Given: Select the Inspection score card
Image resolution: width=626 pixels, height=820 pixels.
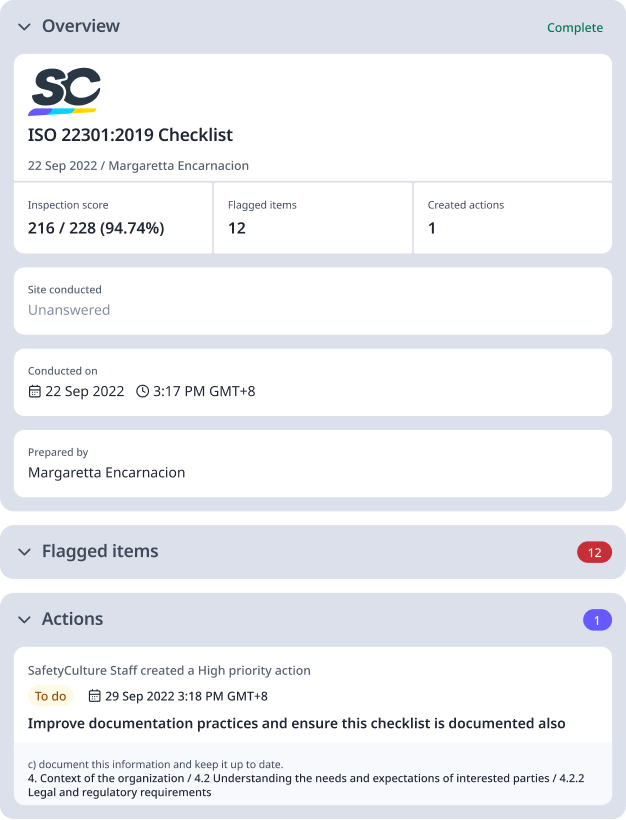Looking at the screenshot, I should (x=113, y=218).
